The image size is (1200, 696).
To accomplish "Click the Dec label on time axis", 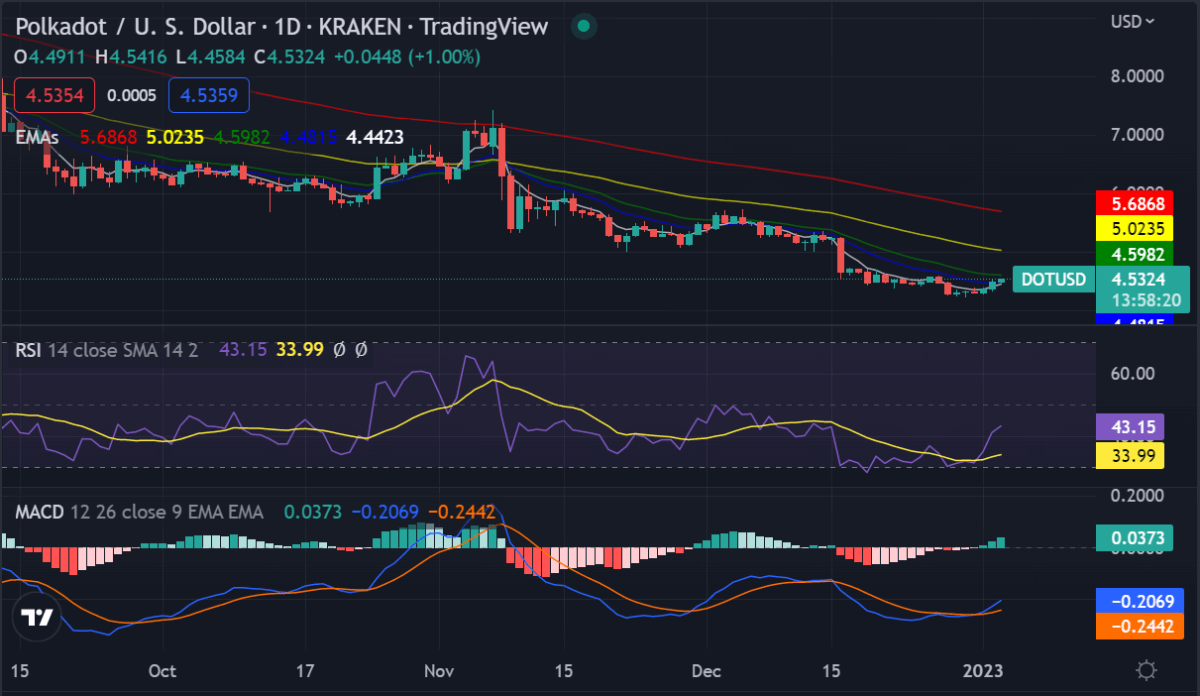I will pos(706,670).
